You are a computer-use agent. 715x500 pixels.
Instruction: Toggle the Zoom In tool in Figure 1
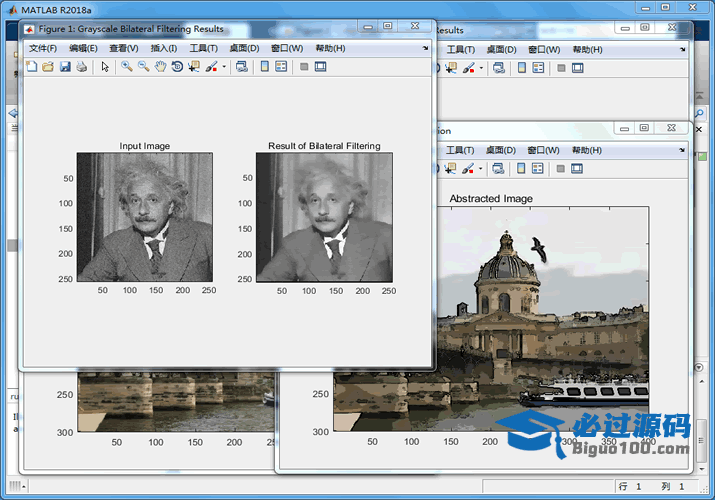[126, 67]
